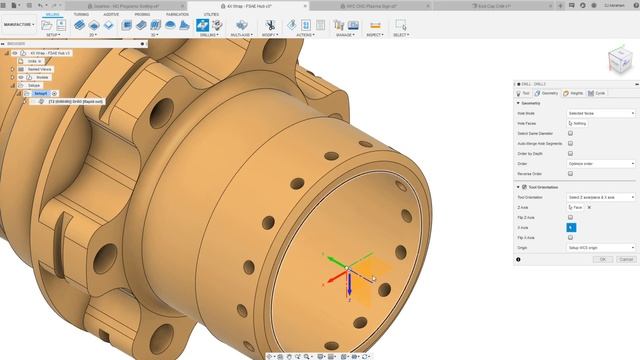Open the Origin dropdown

click(601, 248)
